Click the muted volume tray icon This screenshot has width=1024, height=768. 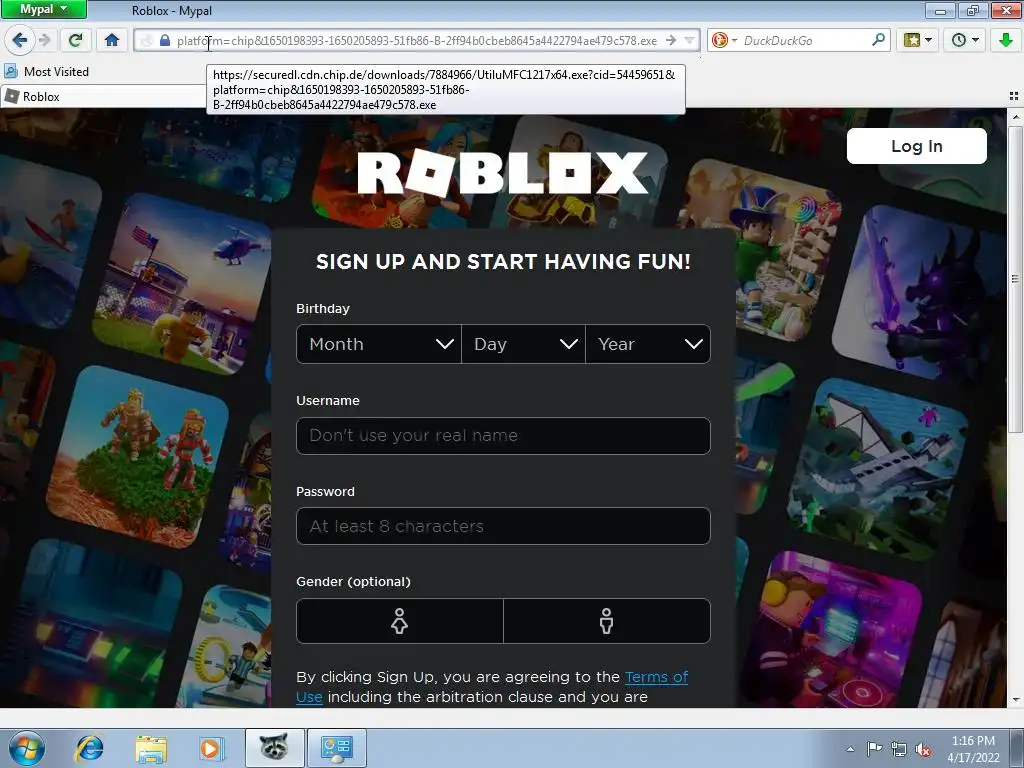point(923,749)
